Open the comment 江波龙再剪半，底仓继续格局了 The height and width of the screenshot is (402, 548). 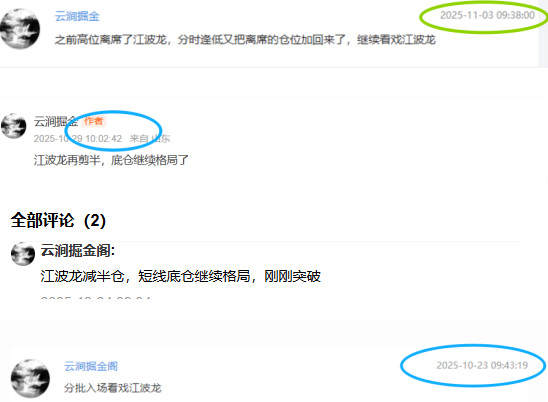coord(111,160)
